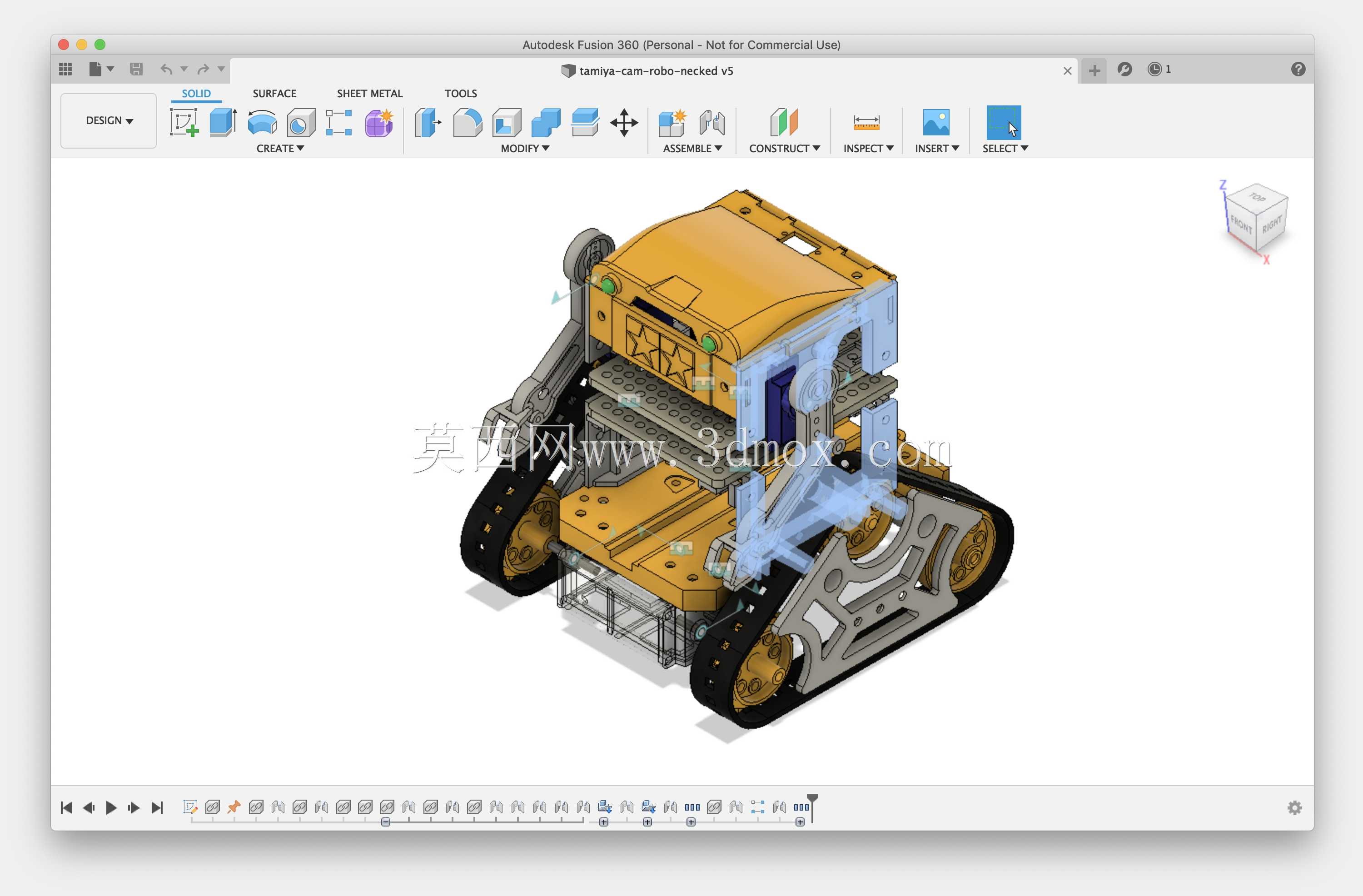Viewport: 1363px width, 896px height.
Task: Select the Hole tool
Action: tap(301, 123)
